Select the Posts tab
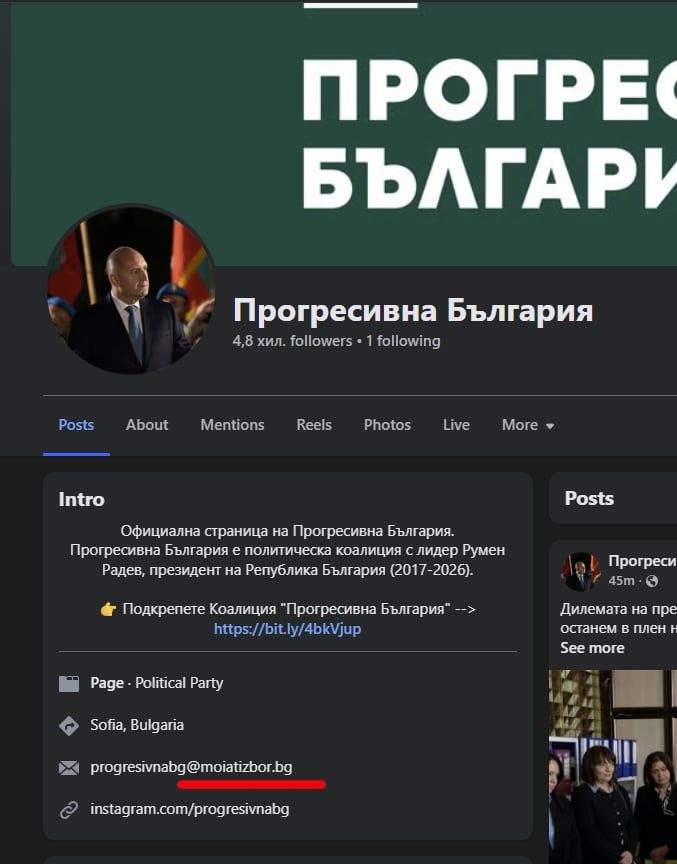 point(76,425)
